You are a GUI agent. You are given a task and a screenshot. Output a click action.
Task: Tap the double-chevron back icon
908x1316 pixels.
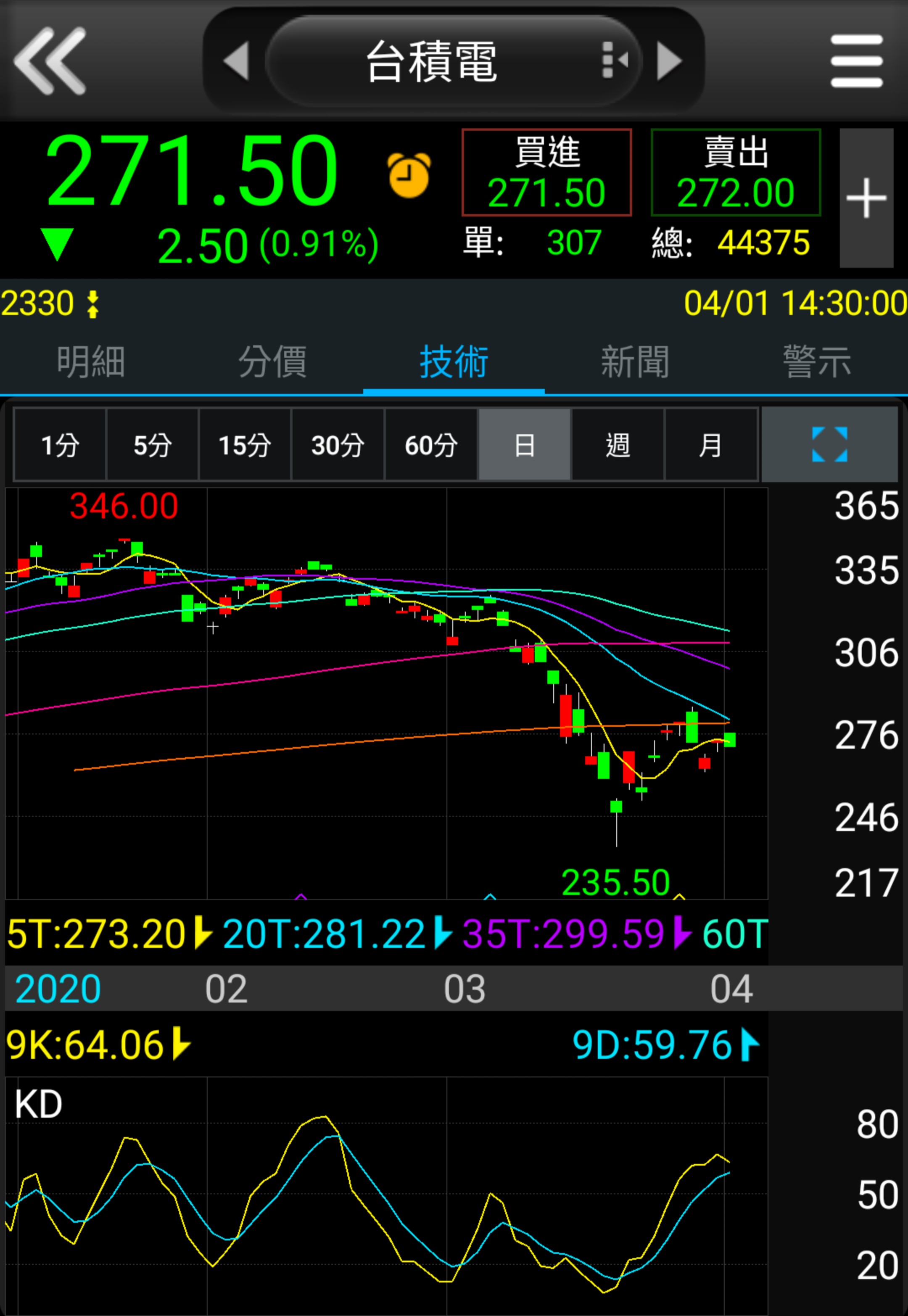tap(50, 60)
